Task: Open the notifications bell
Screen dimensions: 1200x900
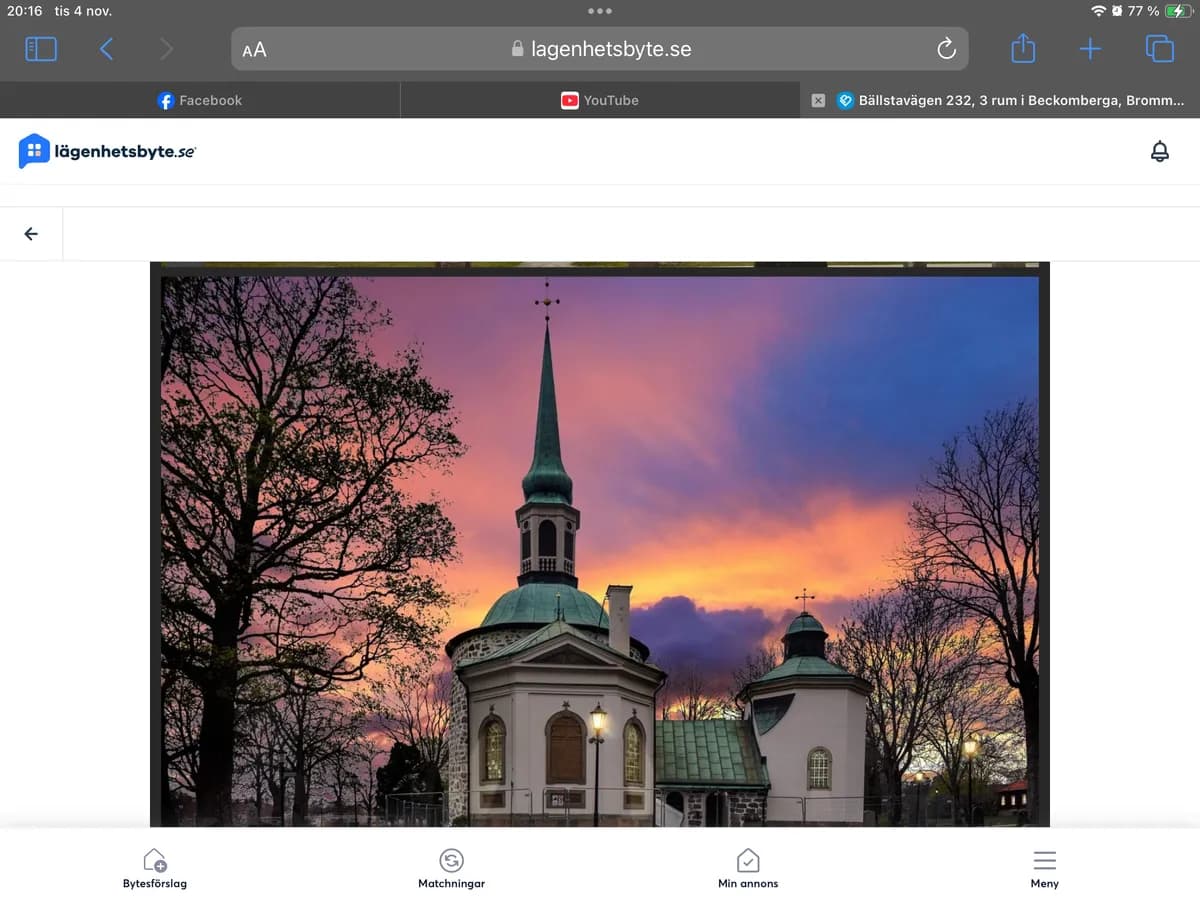Action: 1159,152
